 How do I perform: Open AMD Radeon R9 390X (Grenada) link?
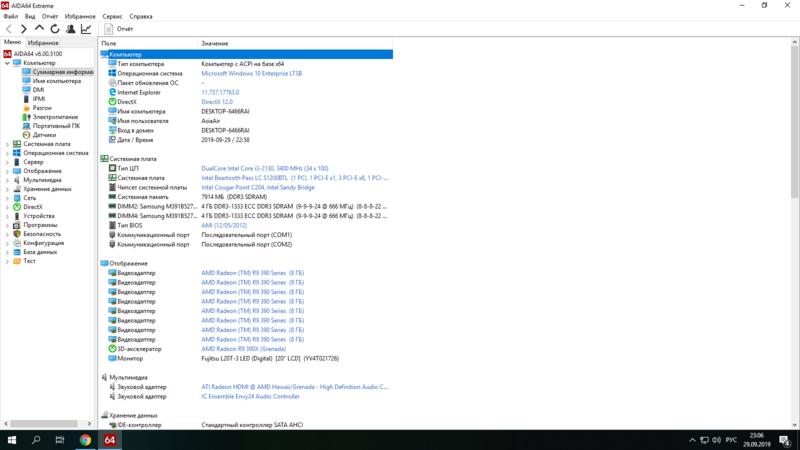pyautogui.click(x=243, y=349)
